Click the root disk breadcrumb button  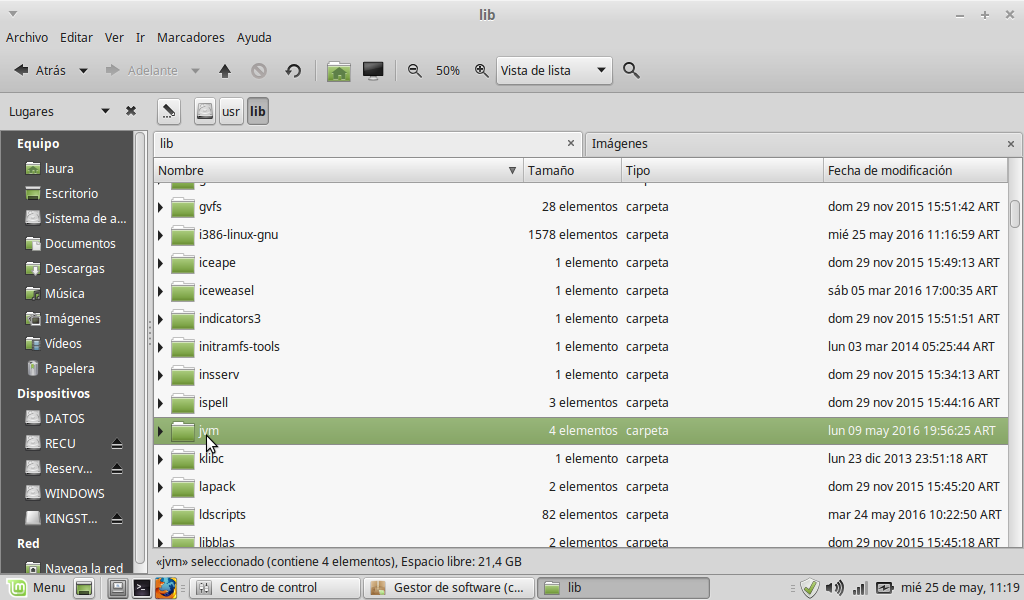point(205,111)
